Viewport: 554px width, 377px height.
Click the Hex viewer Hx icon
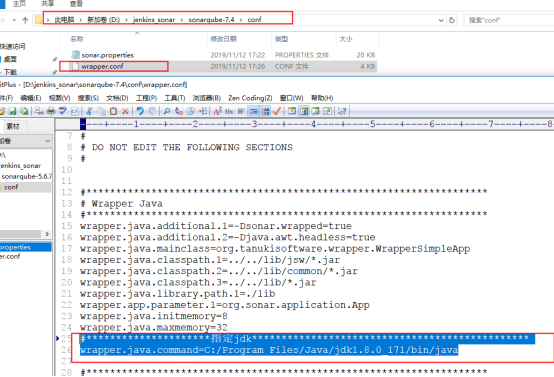tap(229, 111)
